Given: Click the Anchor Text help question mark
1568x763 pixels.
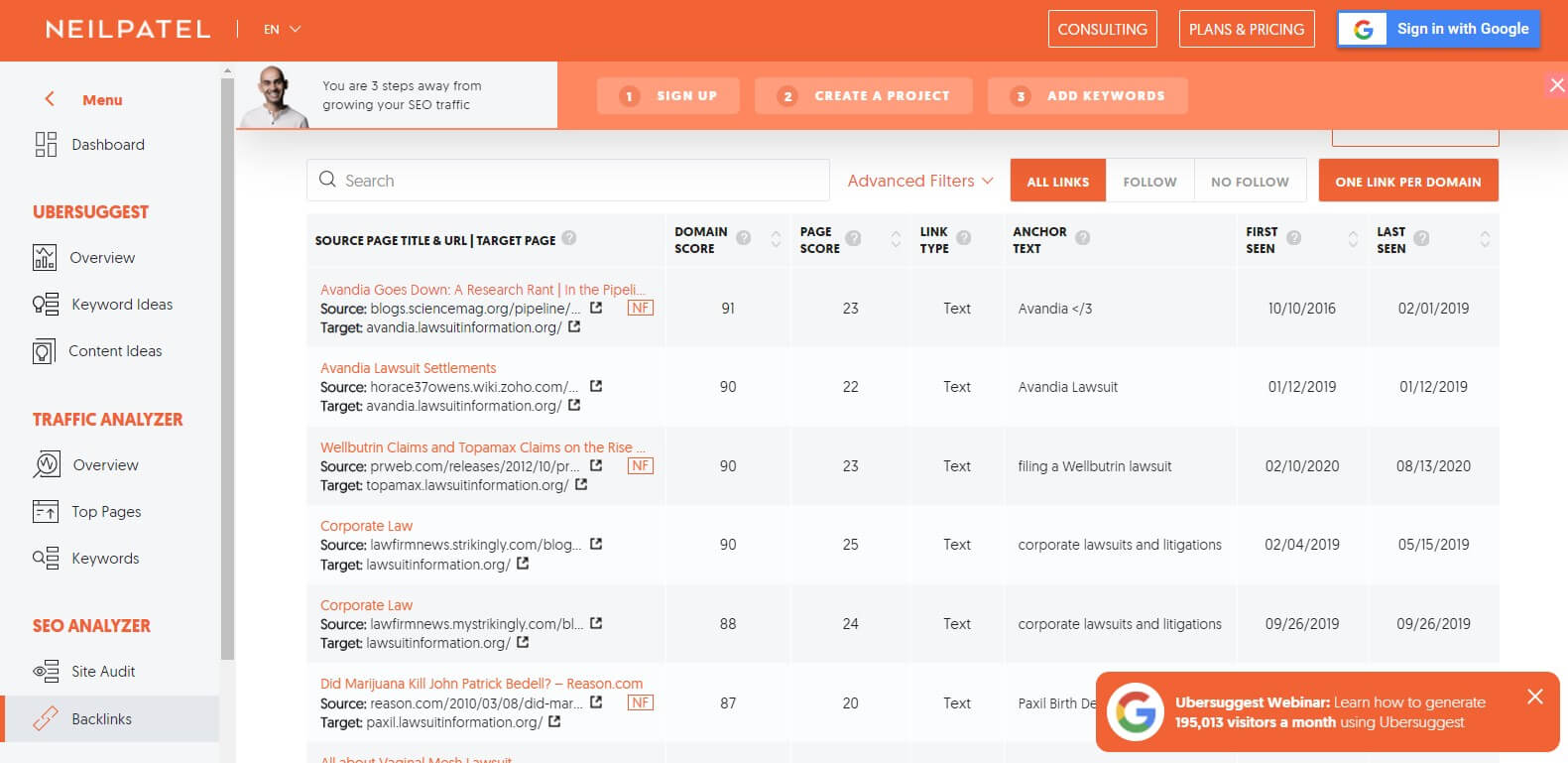Looking at the screenshot, I should pyautogui.click(x=1083, y=238).
